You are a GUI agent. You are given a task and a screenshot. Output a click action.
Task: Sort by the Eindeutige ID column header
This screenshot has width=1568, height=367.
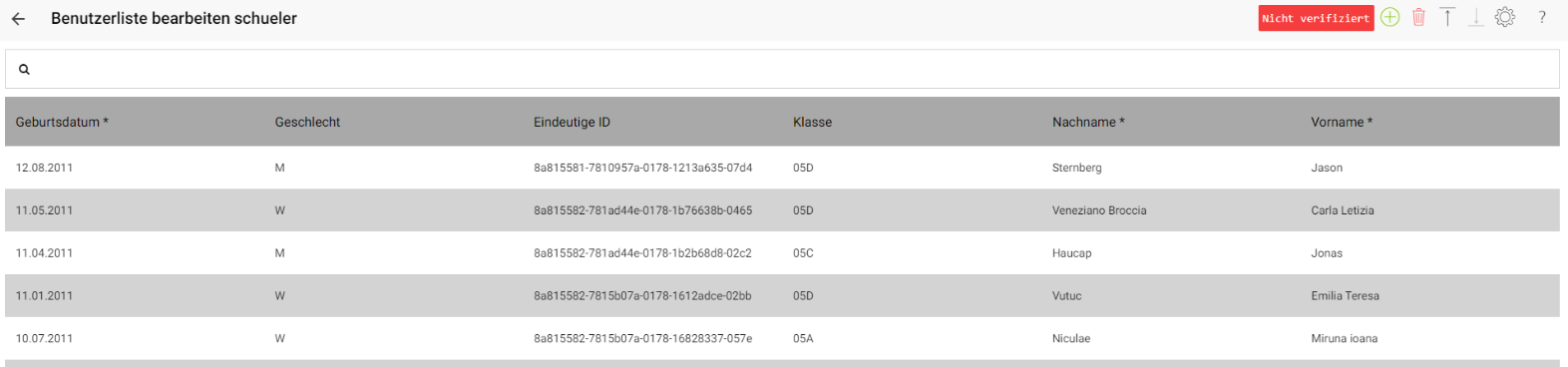[x=572, y=122]
